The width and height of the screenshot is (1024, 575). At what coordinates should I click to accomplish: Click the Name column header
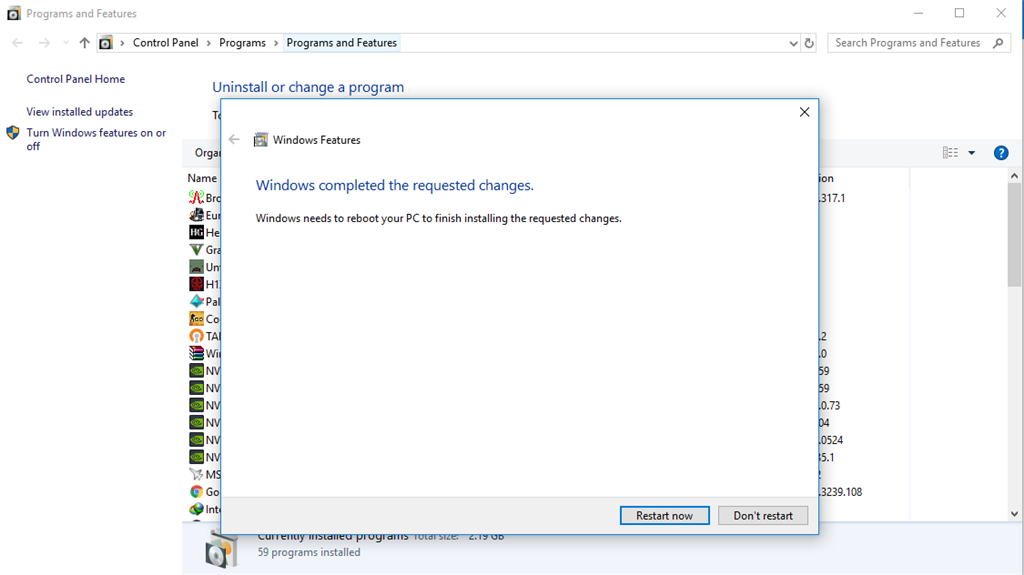coord(202,178)
